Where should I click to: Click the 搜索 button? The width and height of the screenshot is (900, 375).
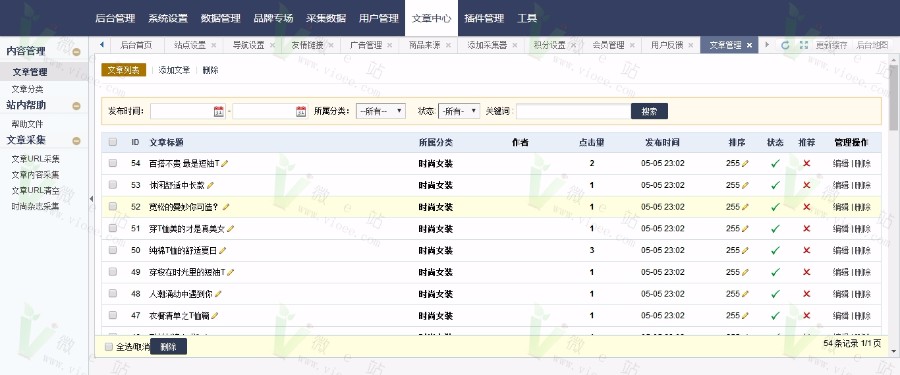tap(649, 111)
